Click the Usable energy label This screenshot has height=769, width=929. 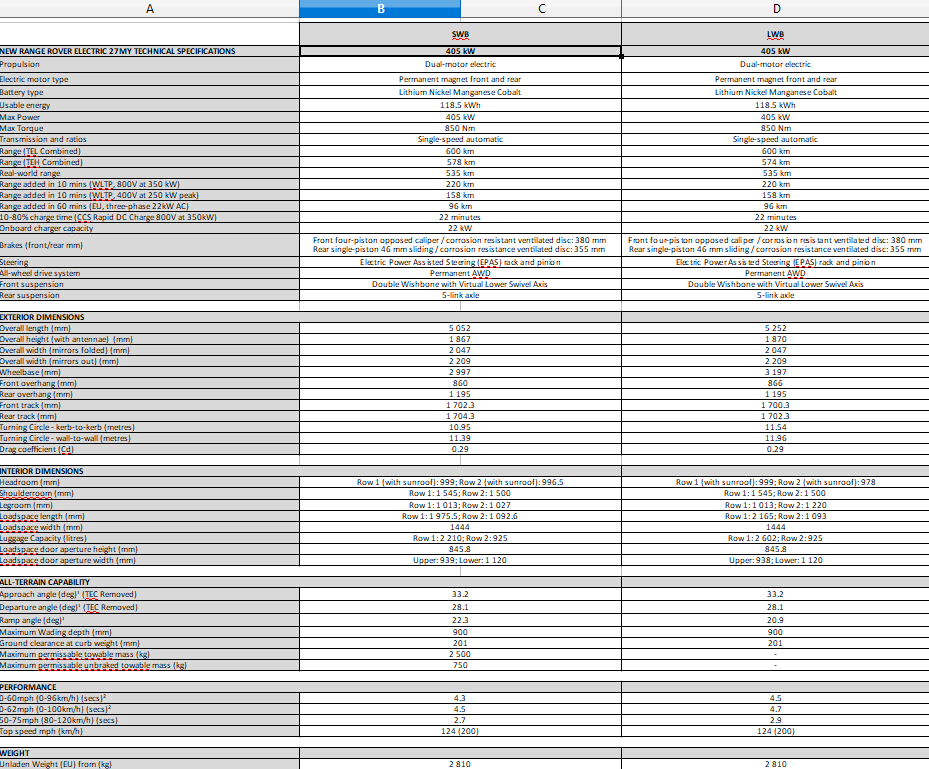(149, 105)
